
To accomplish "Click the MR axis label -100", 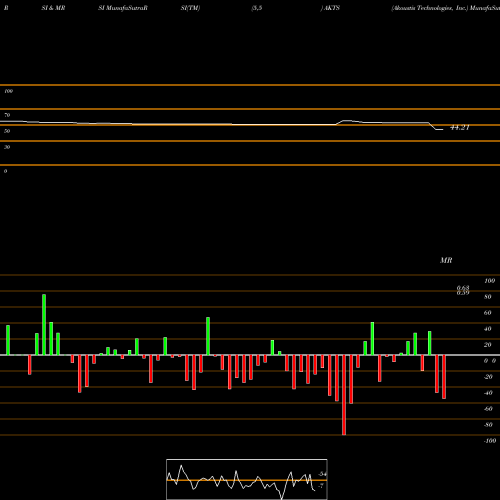I will point(490,441).
